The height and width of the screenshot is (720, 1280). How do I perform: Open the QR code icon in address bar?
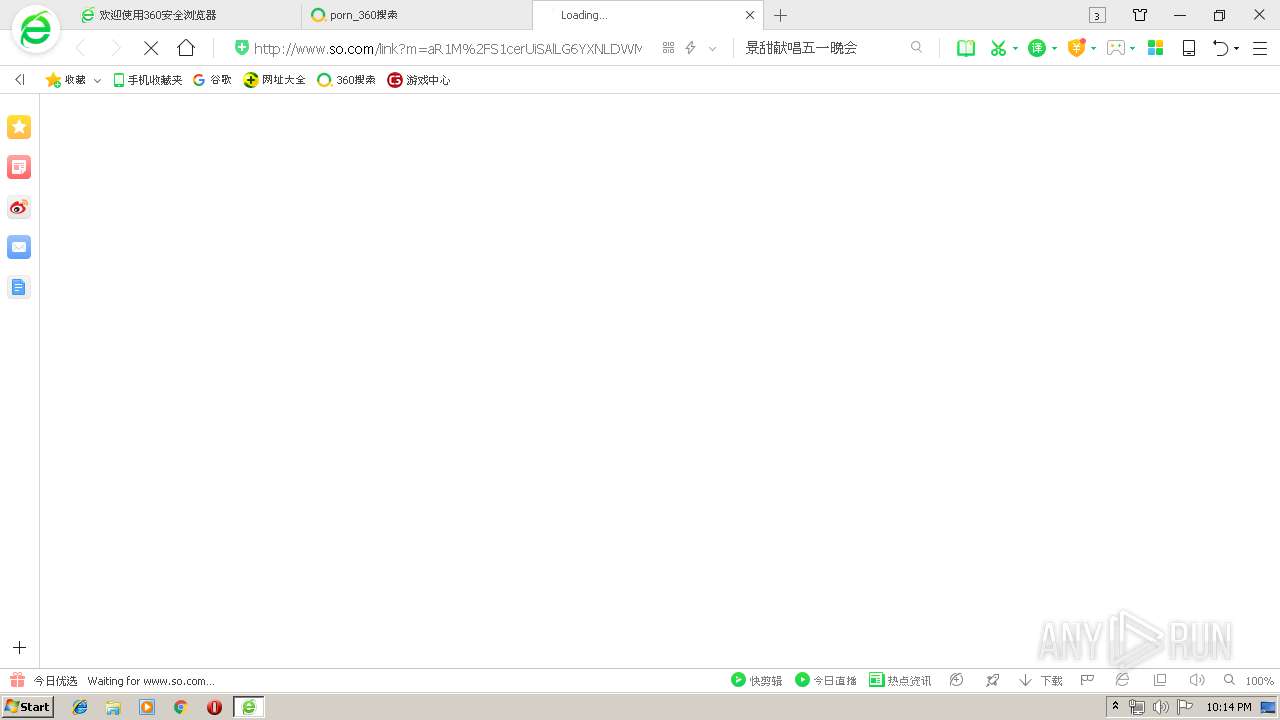668,48
